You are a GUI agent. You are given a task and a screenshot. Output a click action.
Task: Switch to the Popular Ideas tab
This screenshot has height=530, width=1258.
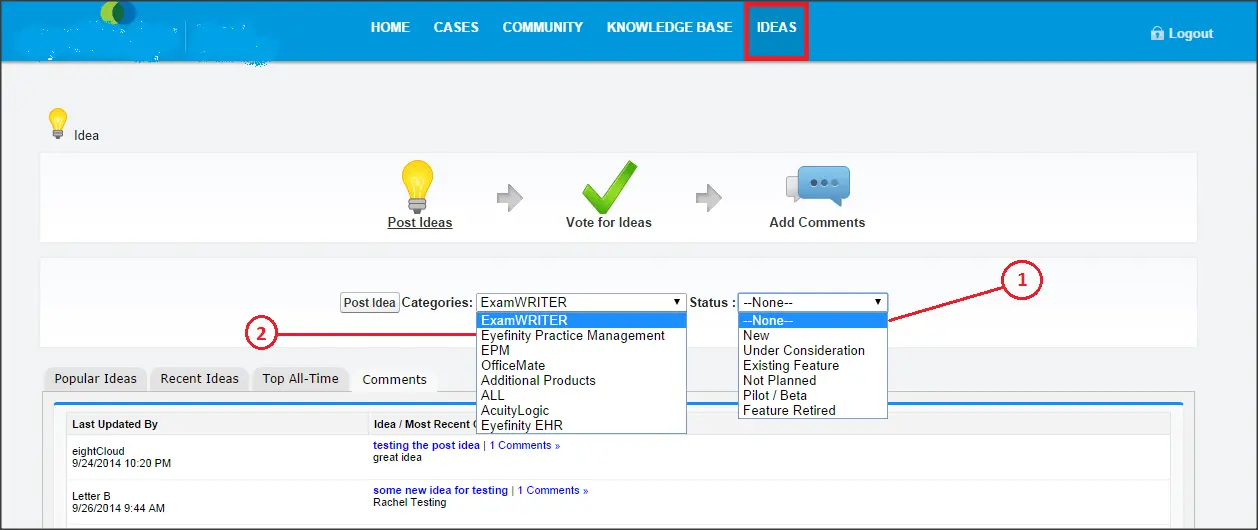[x=96, y=379]
